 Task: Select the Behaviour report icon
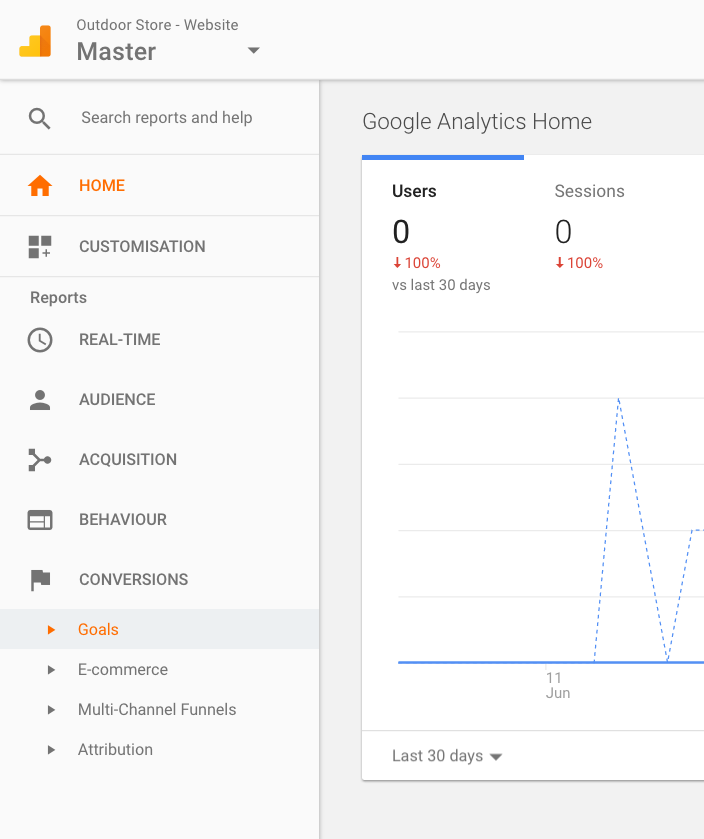click(40, 519)
